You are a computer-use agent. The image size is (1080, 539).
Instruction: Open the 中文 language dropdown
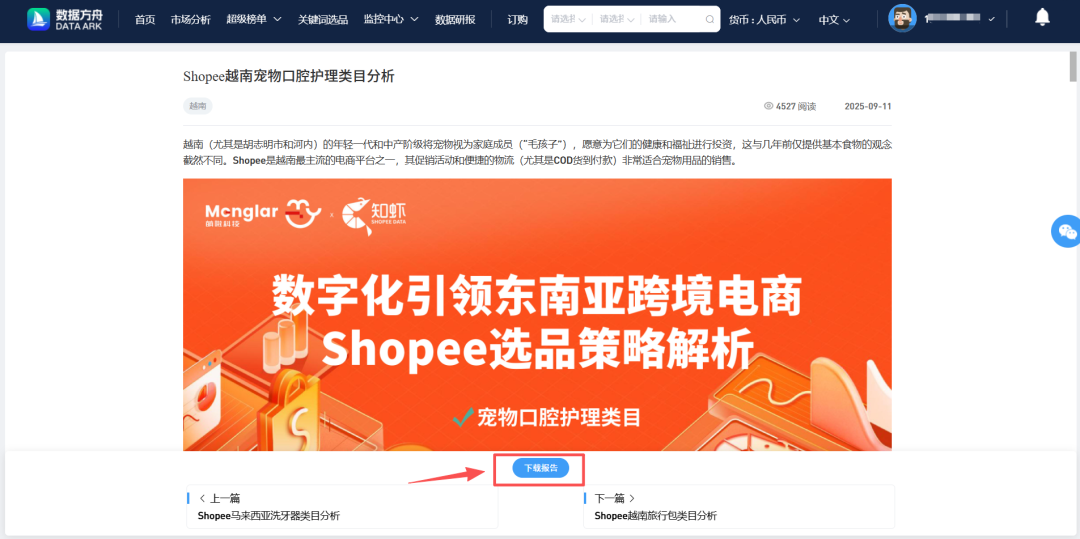pos(833,19)
